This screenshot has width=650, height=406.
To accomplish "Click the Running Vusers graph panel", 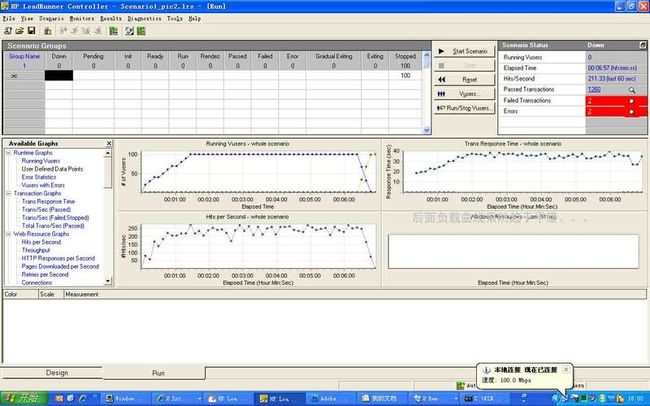I will pos(249,174).
